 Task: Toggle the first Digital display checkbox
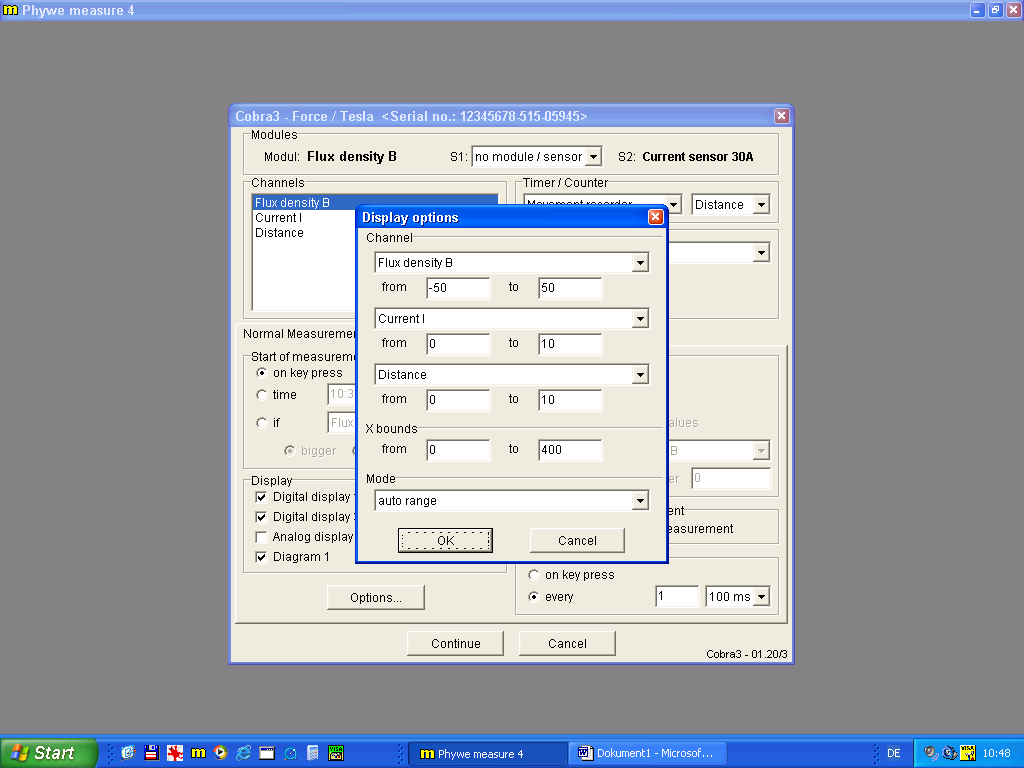261,497
